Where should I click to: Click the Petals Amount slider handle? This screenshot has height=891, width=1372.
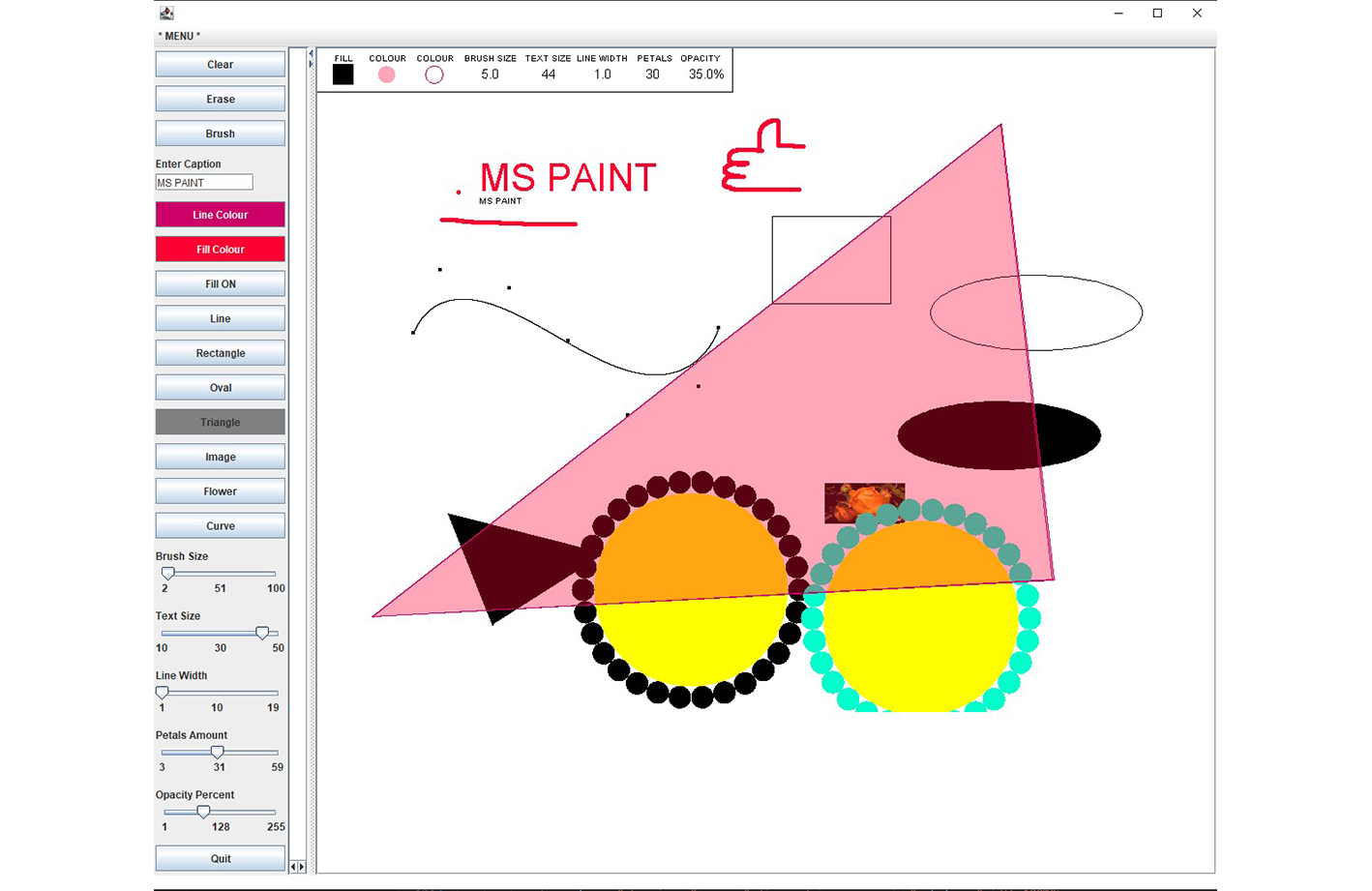[218, 752]
